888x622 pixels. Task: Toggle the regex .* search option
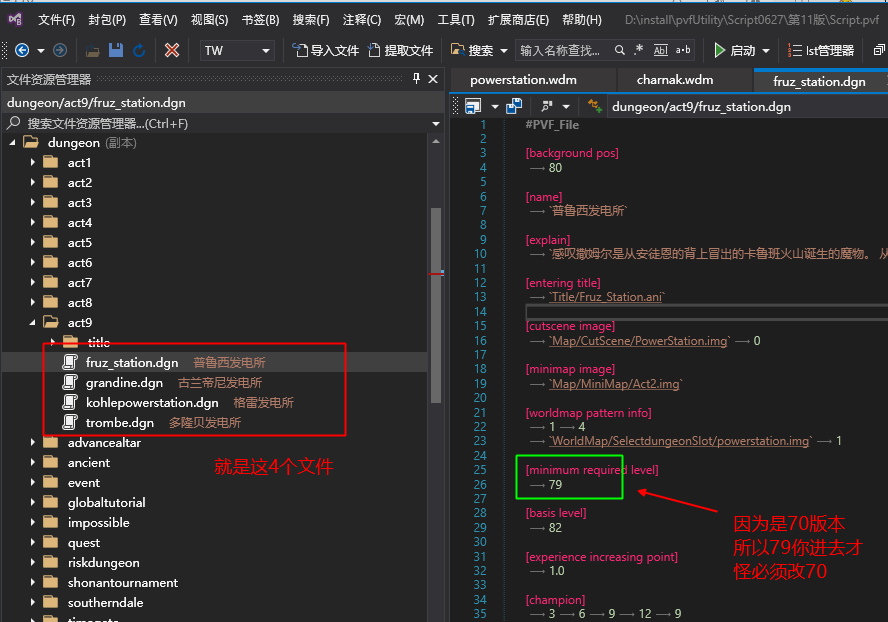tap(639, 50)
